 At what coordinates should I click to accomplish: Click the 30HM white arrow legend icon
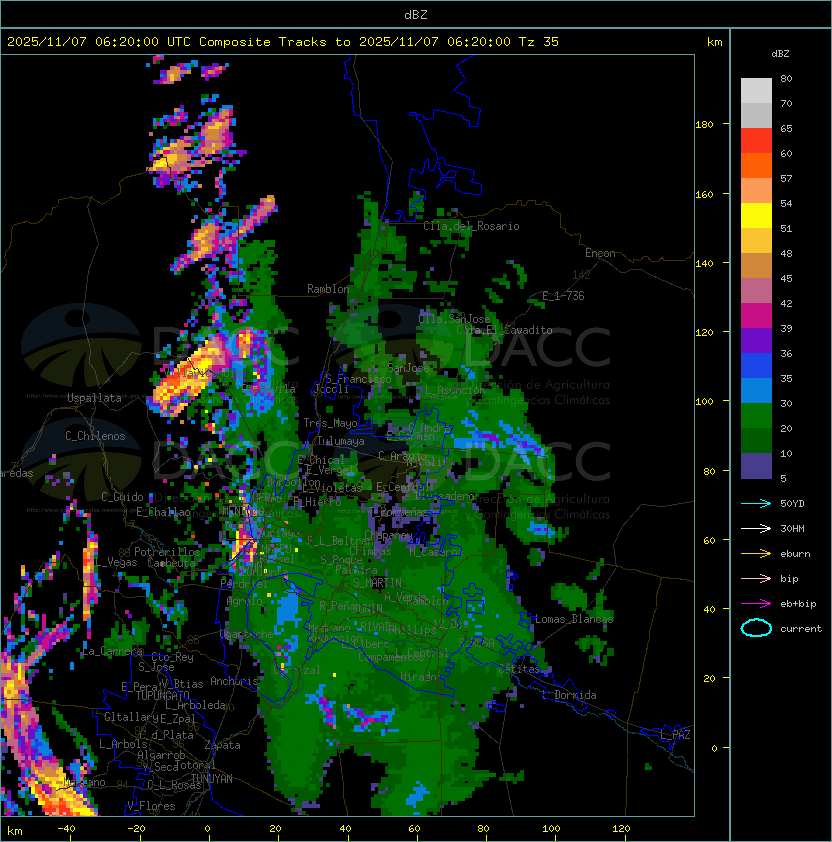[756, 528]
